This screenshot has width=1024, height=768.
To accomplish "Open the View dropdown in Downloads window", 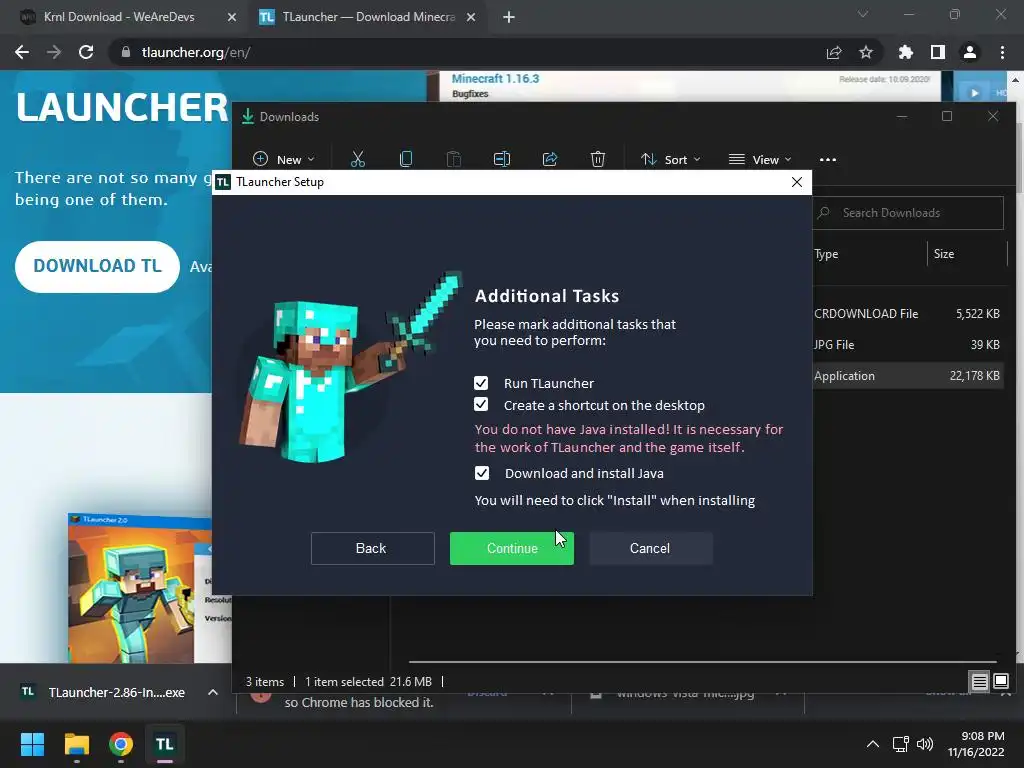I will coord(760,159).
